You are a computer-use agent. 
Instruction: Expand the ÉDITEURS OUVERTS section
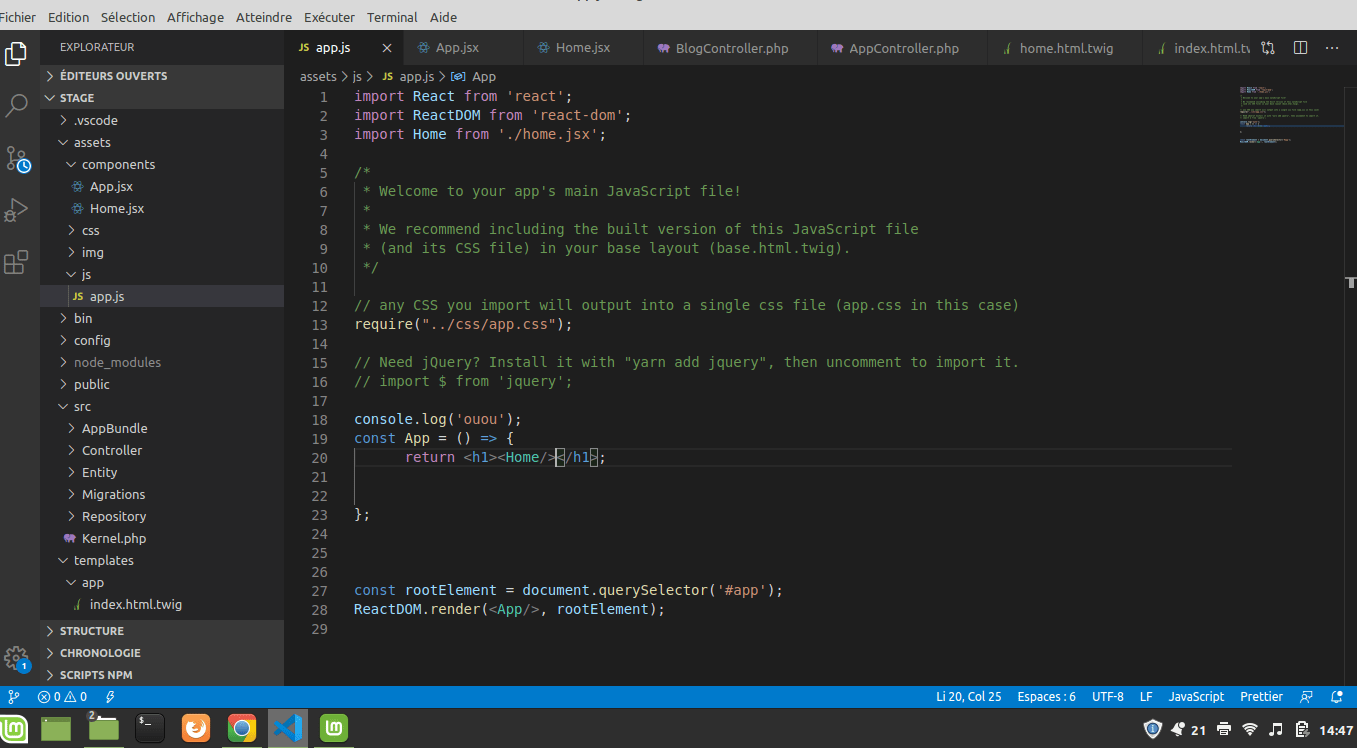162,76
